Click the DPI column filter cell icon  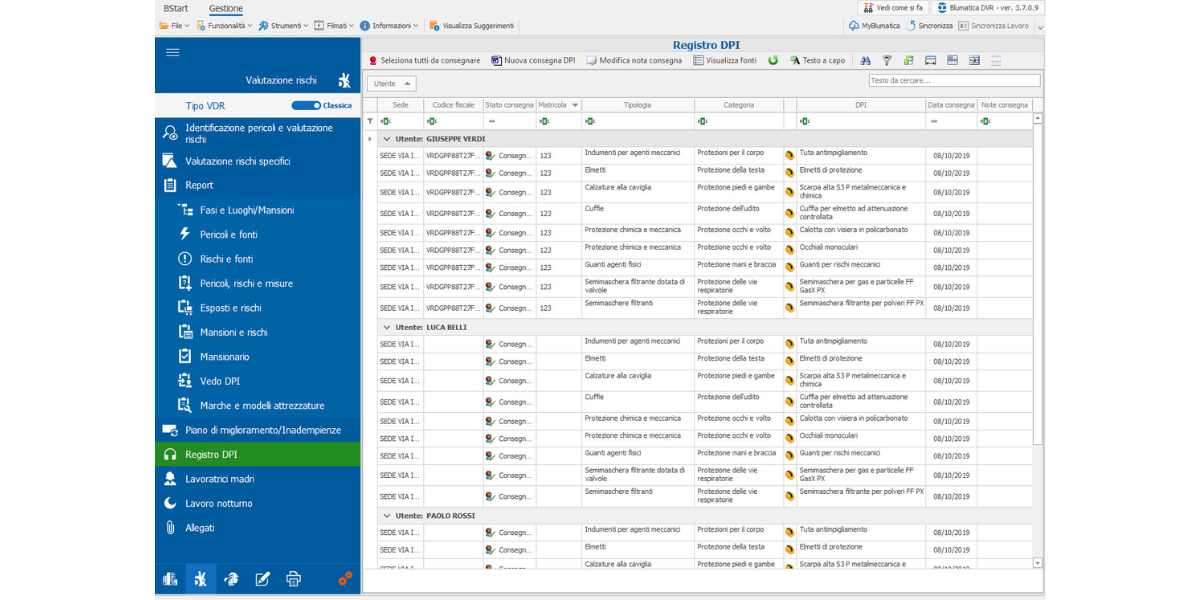coord(804,121)
